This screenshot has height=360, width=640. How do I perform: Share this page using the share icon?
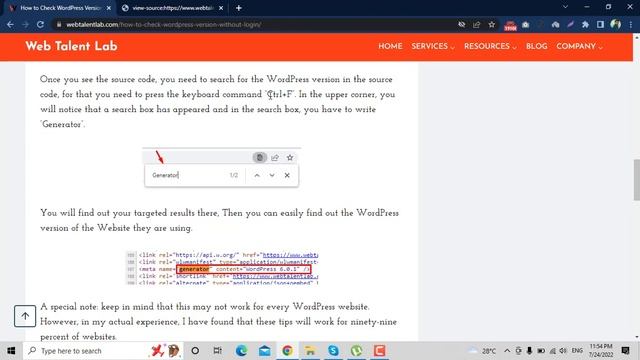click(x=476, y=24)
